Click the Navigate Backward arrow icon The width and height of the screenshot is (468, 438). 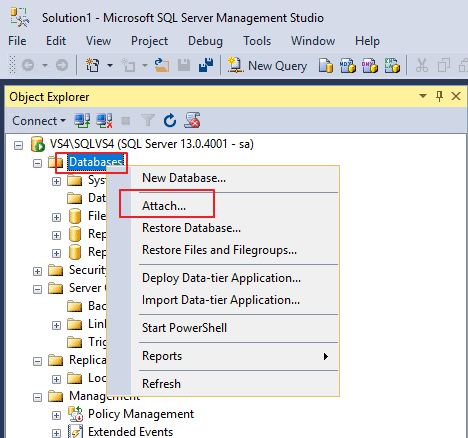tap(28, 65)
